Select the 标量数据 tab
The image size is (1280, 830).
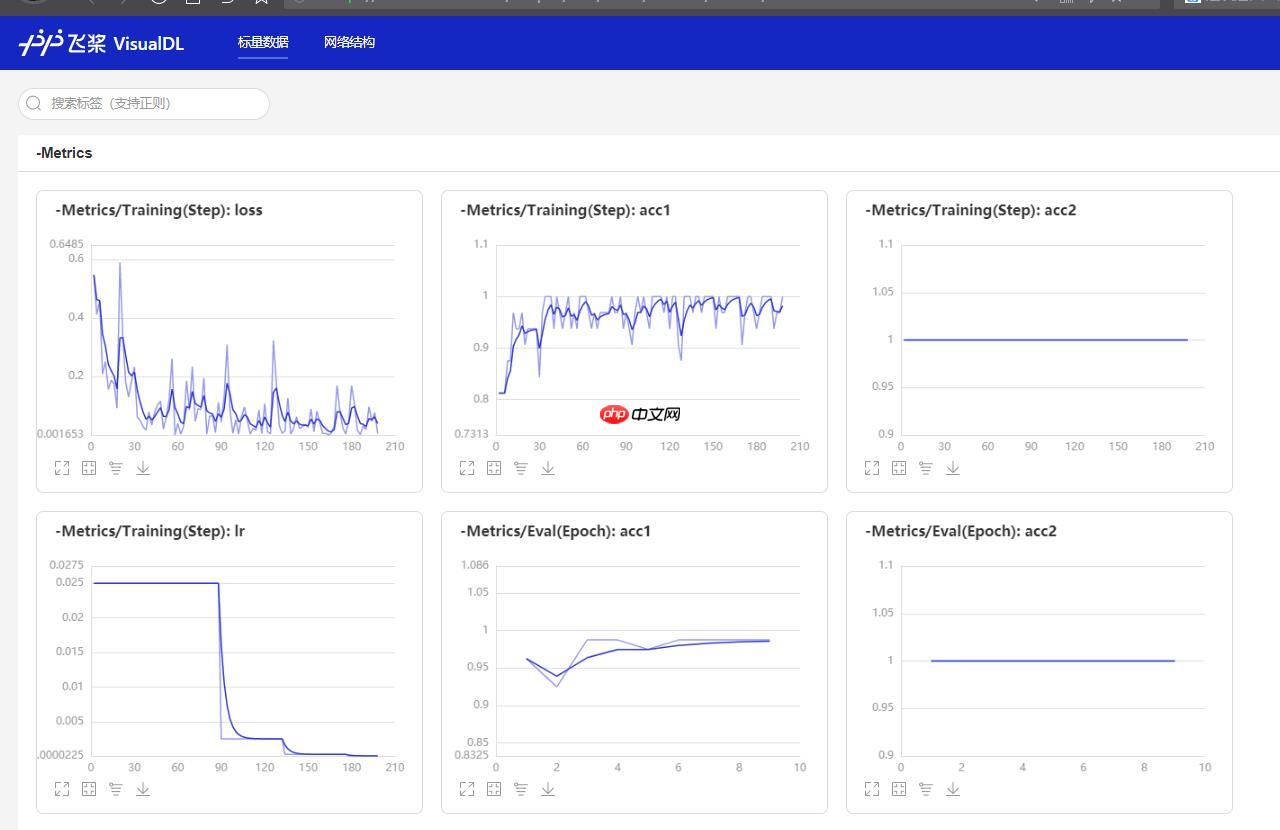263,42
